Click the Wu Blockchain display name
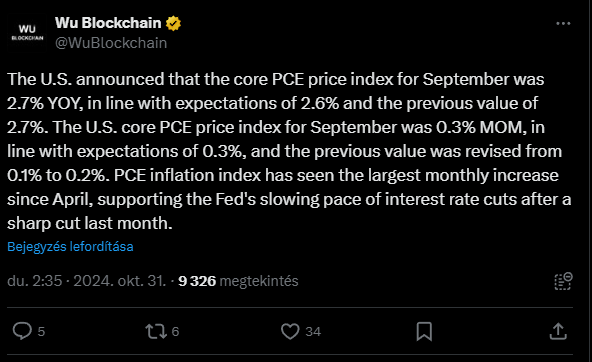 (x=108, y=23)
